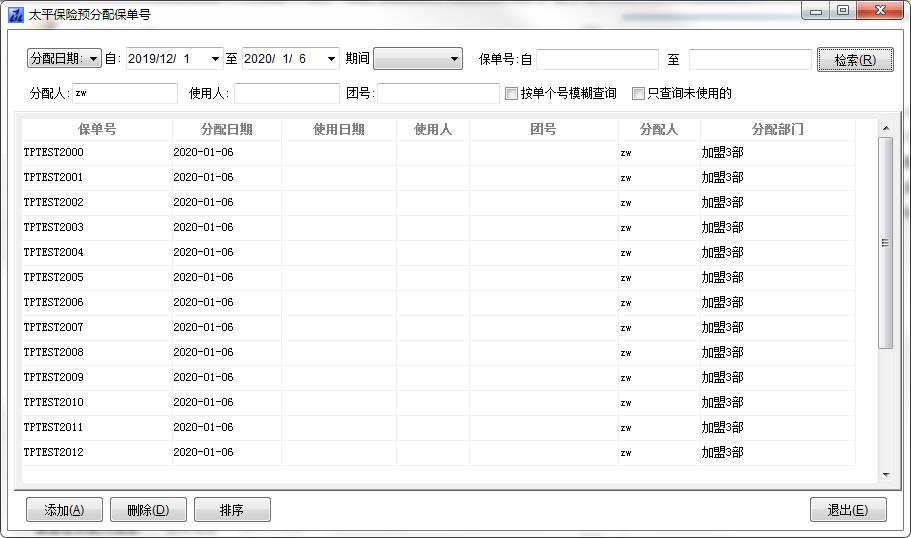Expand the end date picker 2020/1/6
The height and width of the screenshot is (538, 911).
331,59
